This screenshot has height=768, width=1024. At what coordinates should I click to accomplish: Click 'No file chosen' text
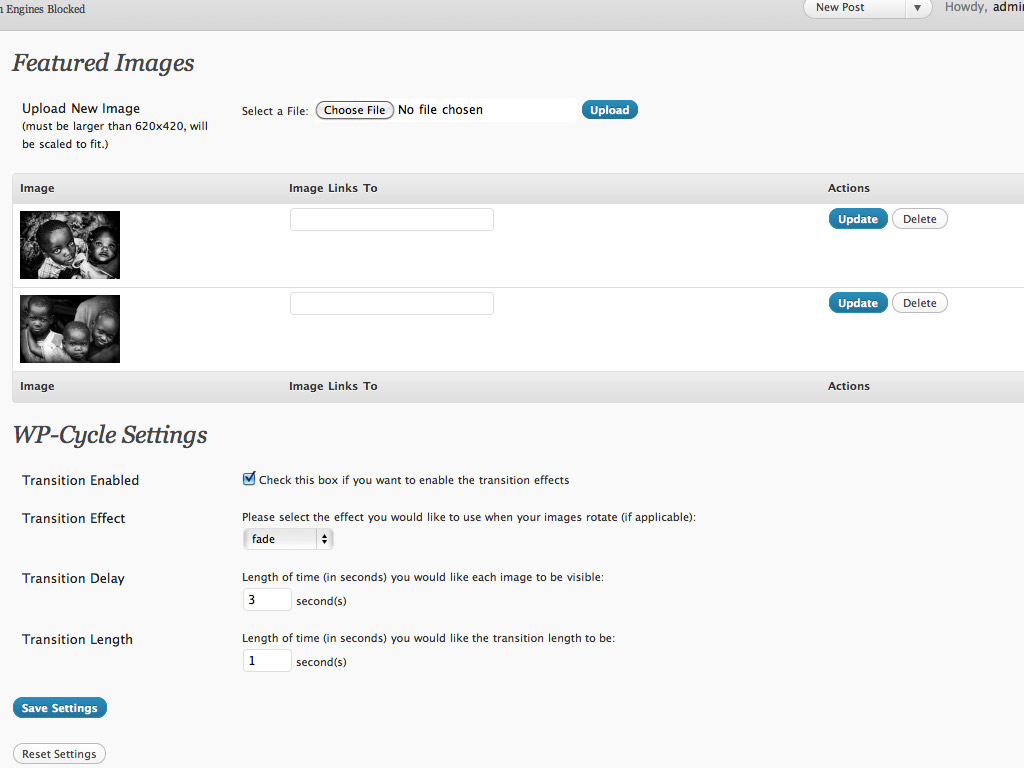[x=440, y=110]
